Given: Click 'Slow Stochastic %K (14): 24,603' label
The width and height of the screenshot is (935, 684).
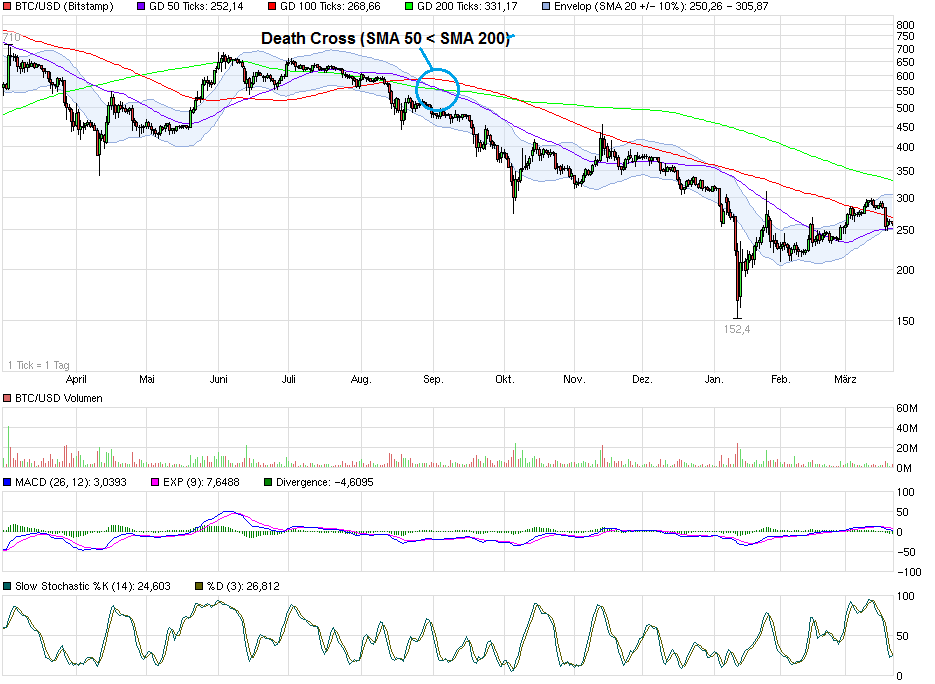Looking at the screenshot, I should pos(93,587).
